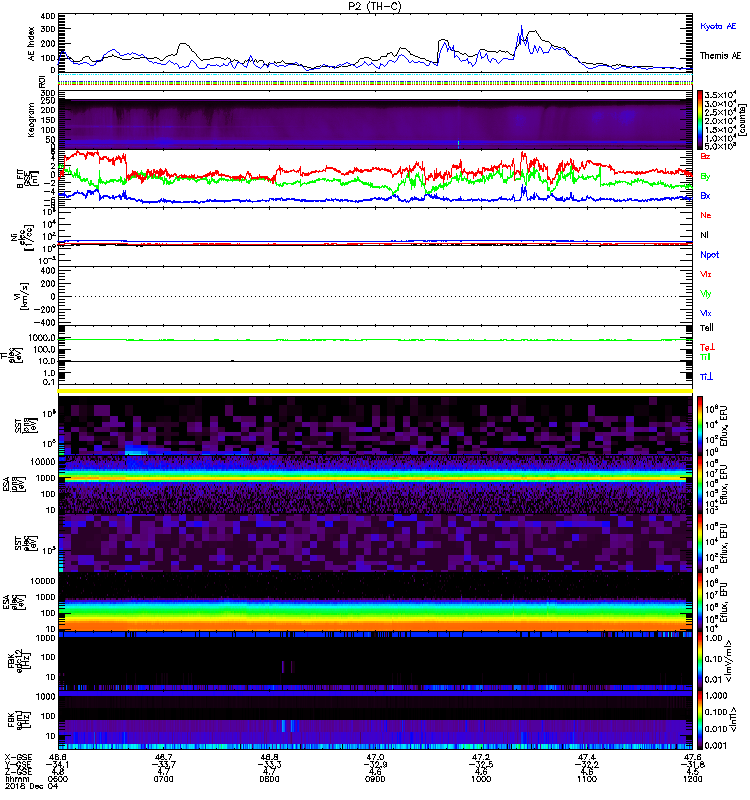Click the 0.001 FBK color bar label

(x=716, y=745)
